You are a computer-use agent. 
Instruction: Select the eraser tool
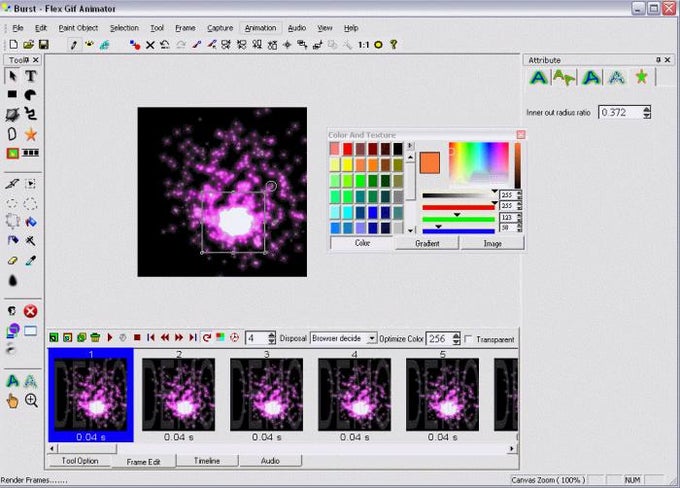click(x=13, y=260)
